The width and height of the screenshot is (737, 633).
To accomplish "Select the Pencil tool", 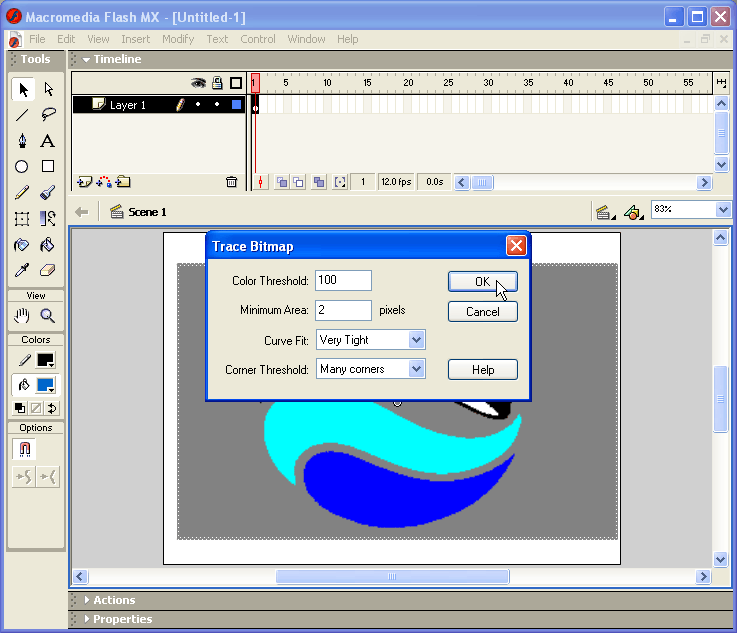I will (x=22, y=193).
